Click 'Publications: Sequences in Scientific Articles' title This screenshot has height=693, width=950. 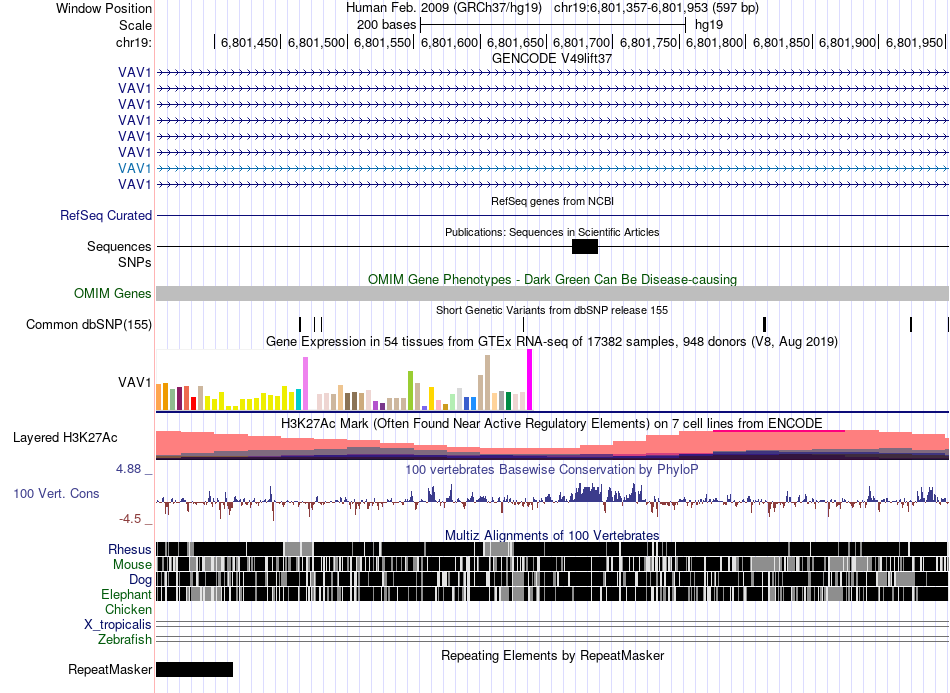coord(552,232)
